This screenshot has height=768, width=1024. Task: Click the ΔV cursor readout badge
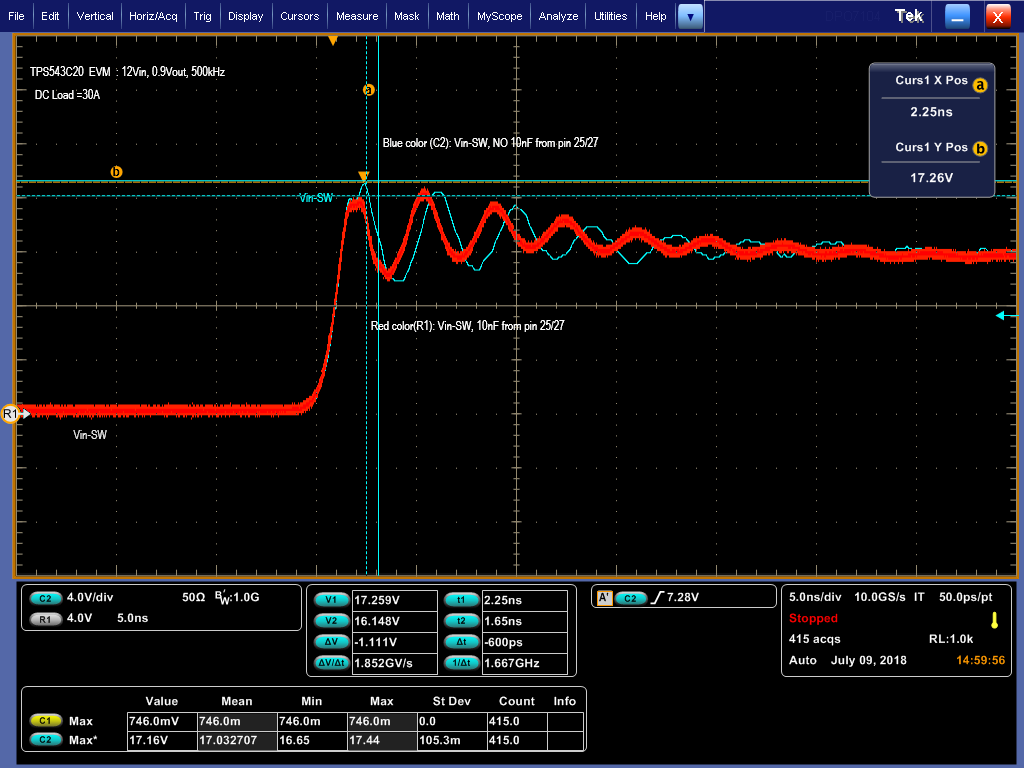331,642
